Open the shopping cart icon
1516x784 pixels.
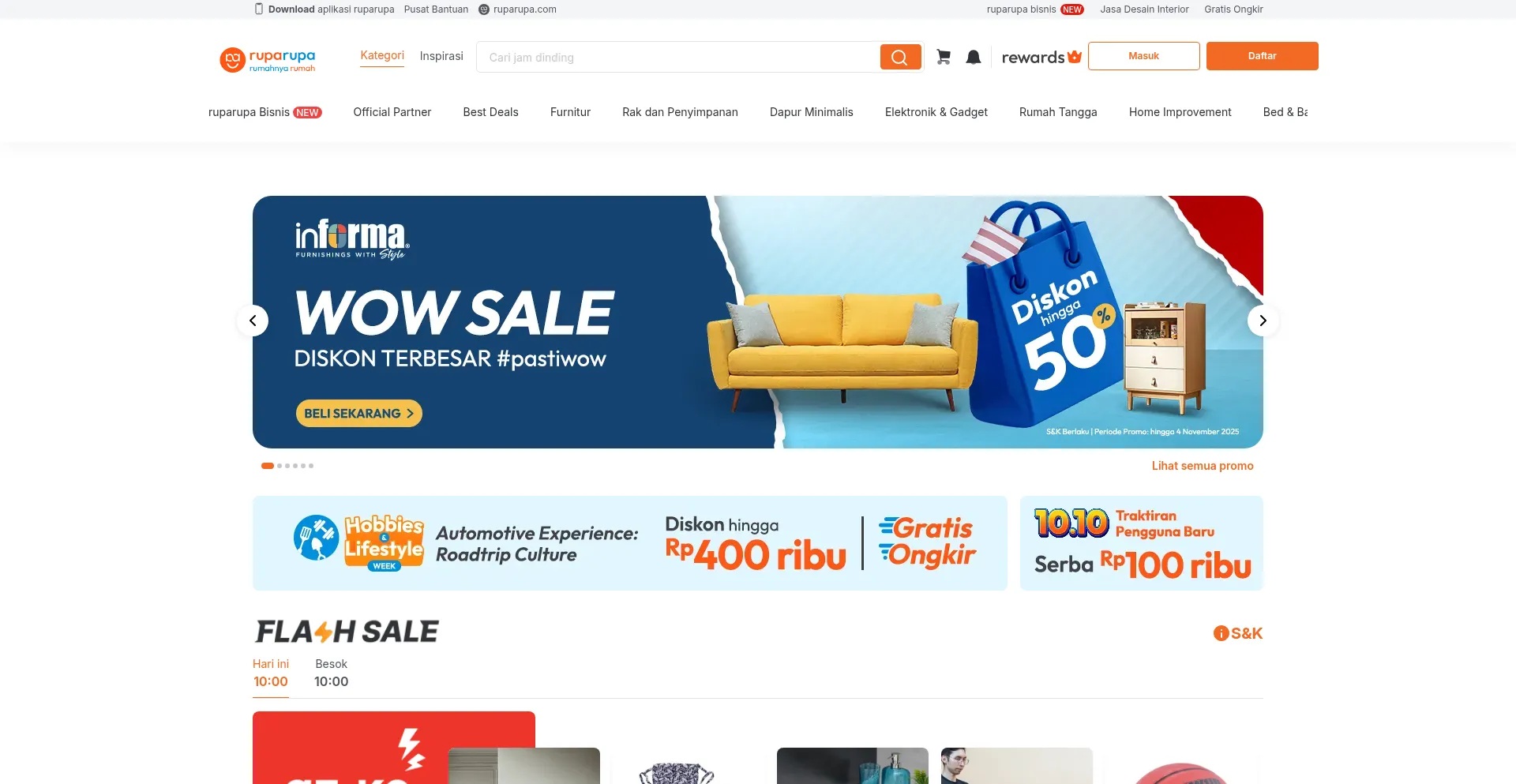[x=944, y=57]
